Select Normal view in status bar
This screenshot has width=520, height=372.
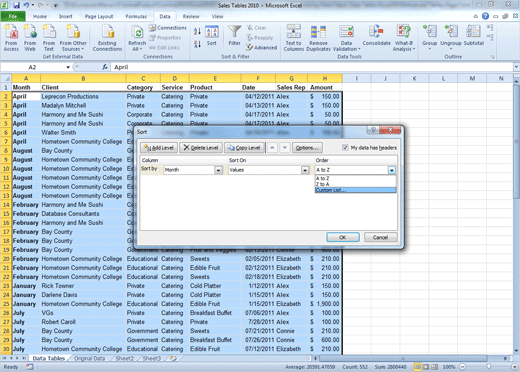coord(417,367)
